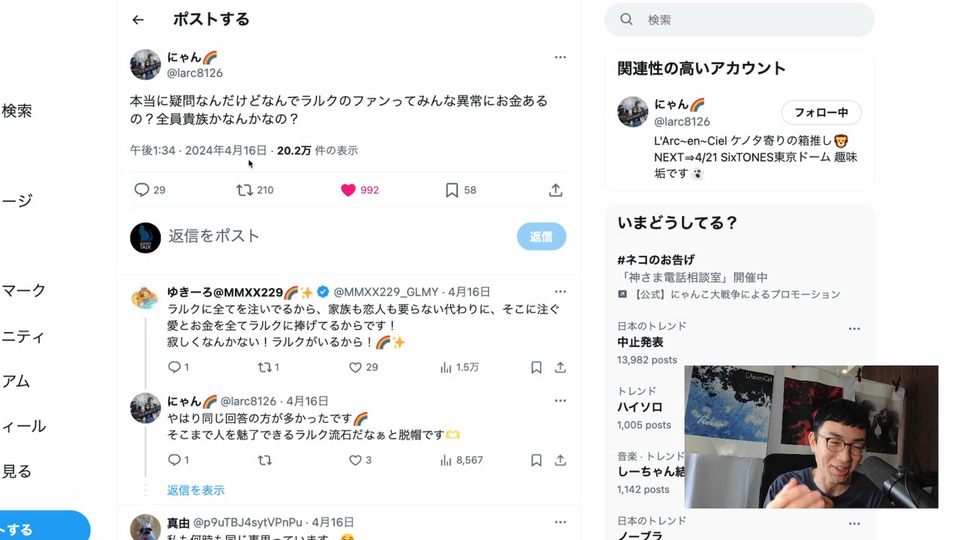Bookmark ゆきーろ's reply

(536, 367)
